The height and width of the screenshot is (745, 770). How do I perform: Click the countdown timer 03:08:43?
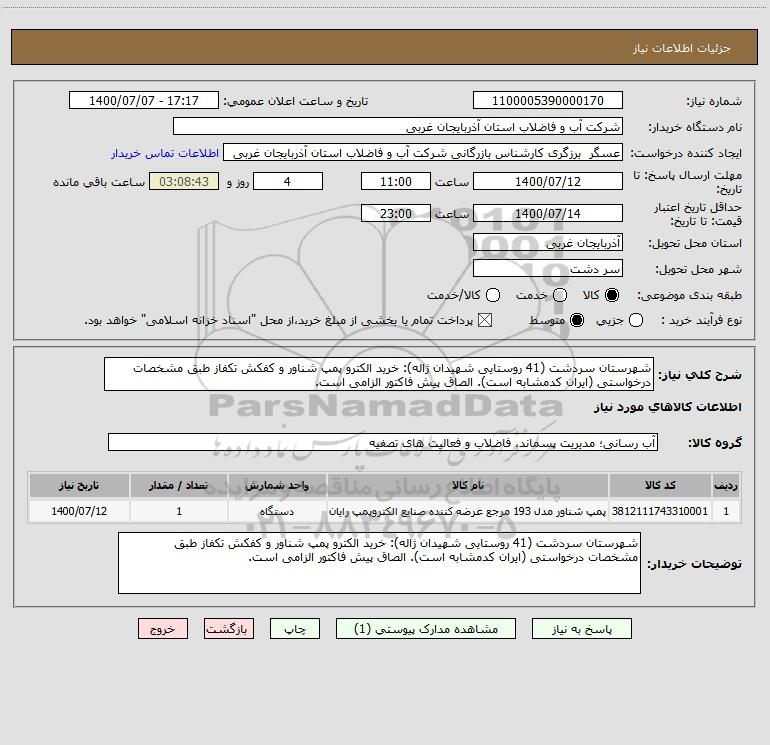[x=184, y=181]
